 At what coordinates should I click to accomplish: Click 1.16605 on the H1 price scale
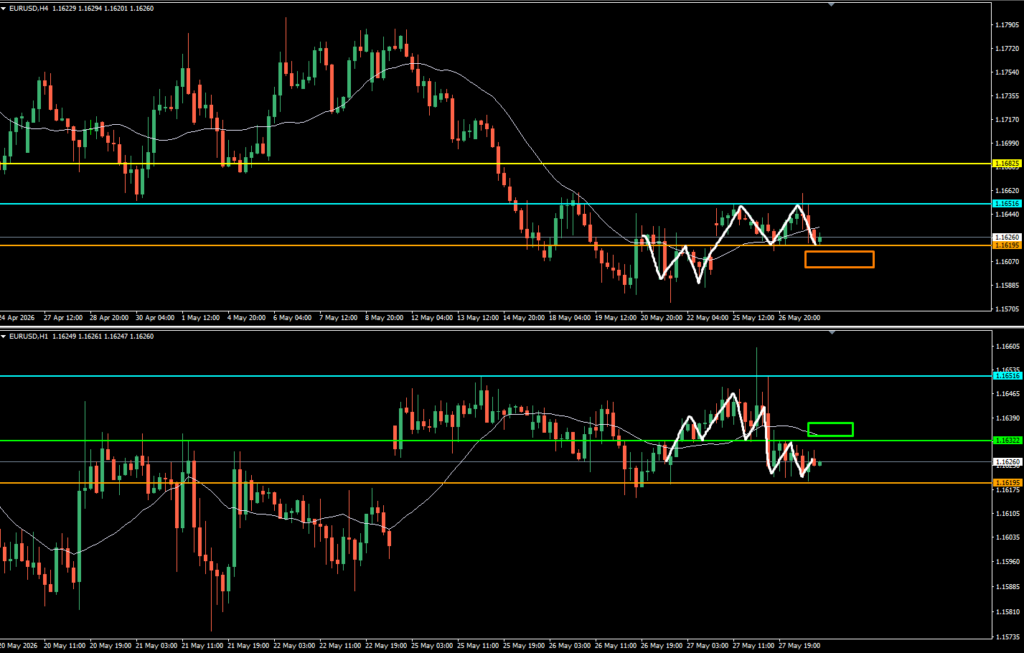click(1010, 346)
